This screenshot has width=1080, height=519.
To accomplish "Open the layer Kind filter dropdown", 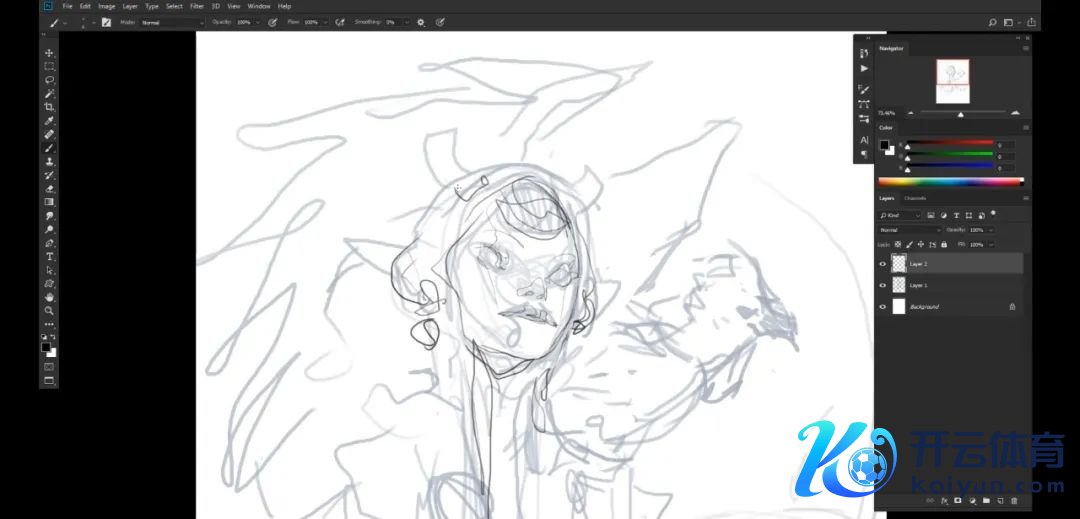I will point(900,215).
